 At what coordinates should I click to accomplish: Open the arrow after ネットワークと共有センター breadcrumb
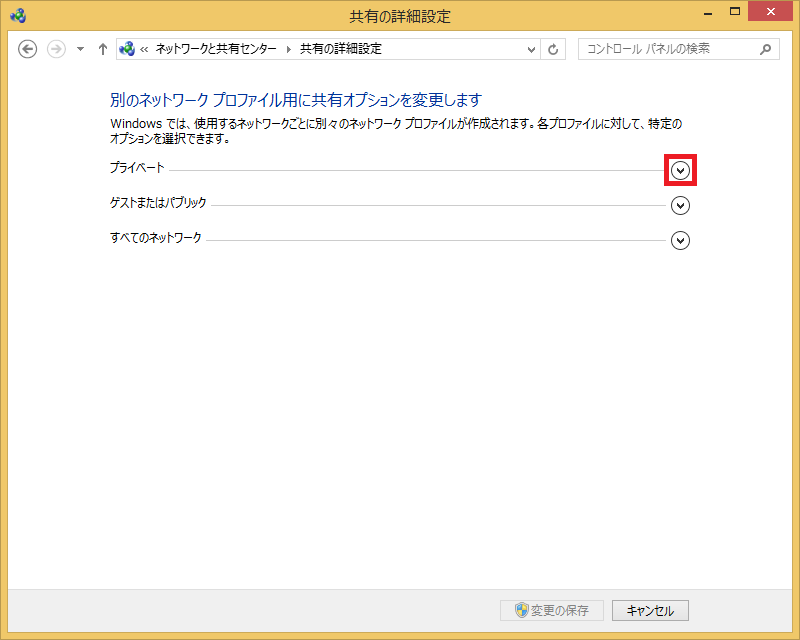(290, 49)
